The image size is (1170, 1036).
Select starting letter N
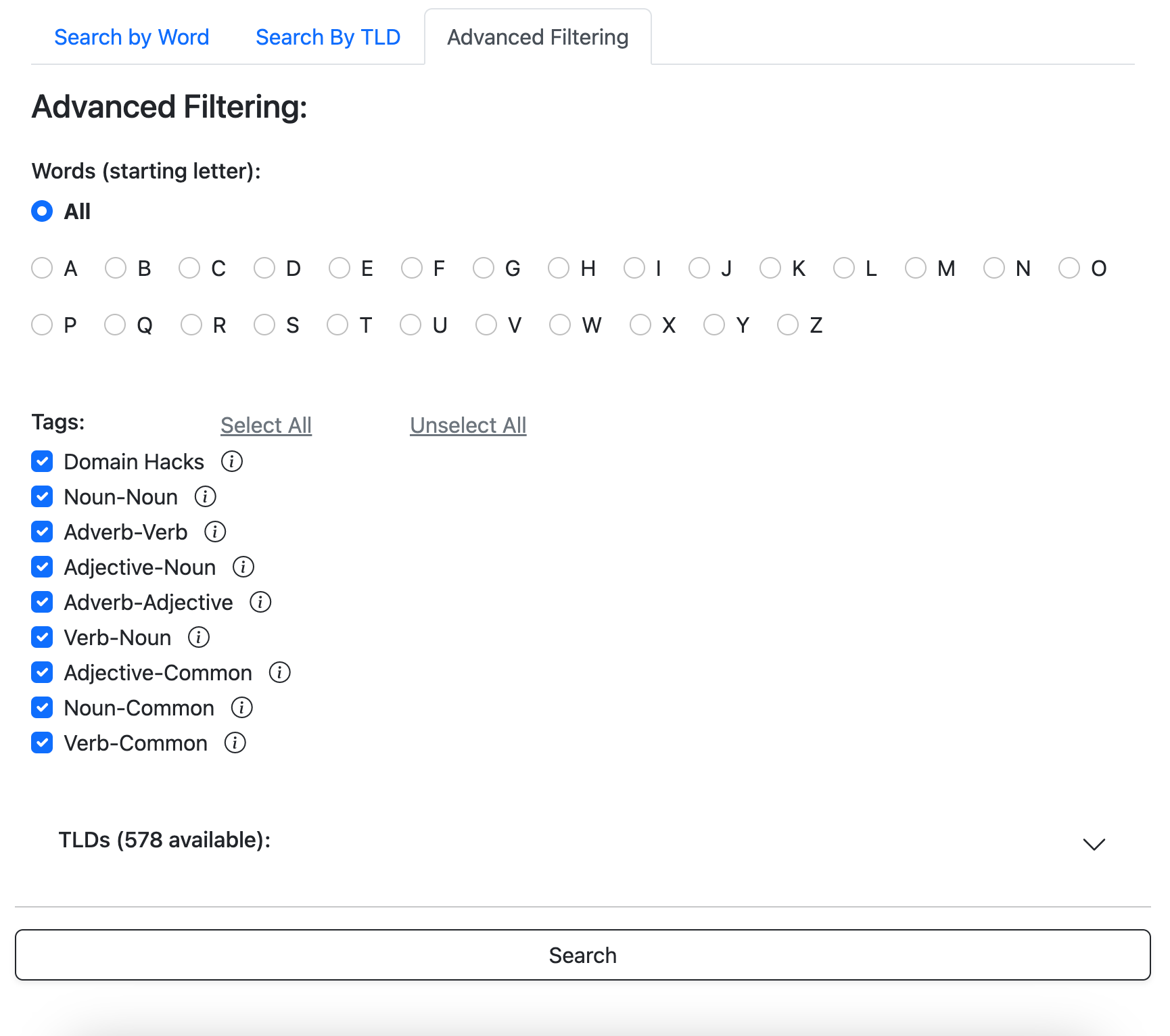pos(994,268)
